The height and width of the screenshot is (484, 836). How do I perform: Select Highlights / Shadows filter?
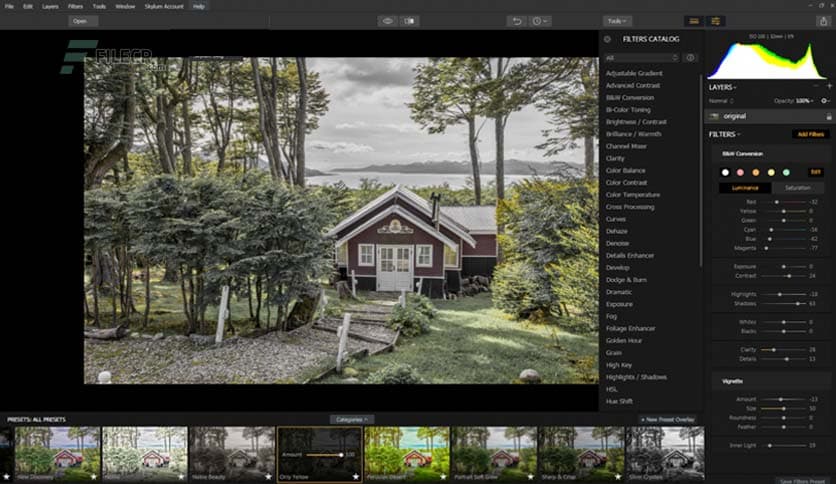pyautogui.click(x=636, y=377)
